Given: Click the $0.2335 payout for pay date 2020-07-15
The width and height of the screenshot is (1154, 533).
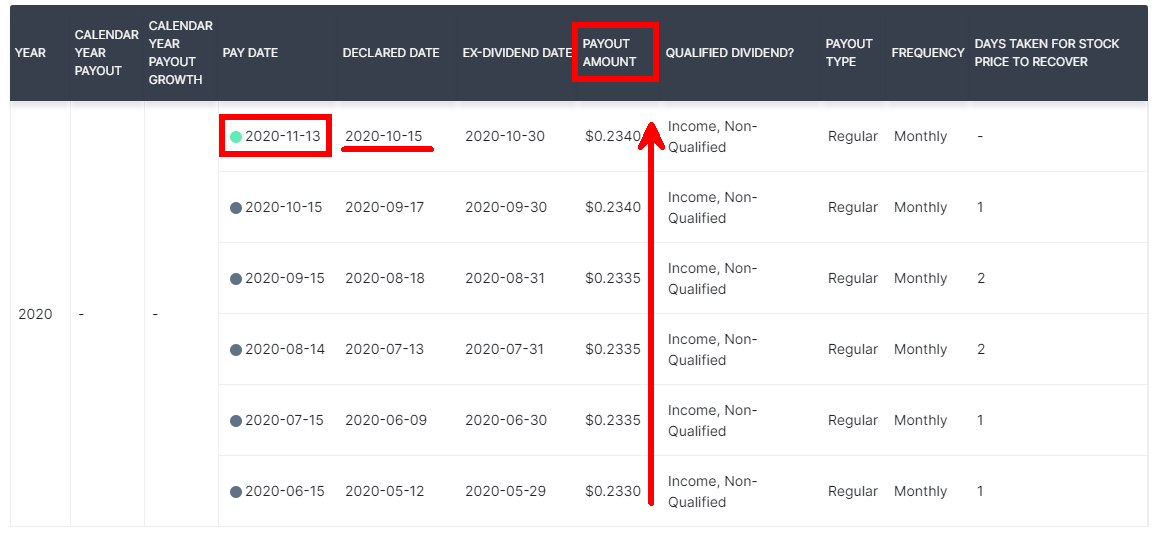Looking at the screenshot, I should tap(612, 420).
